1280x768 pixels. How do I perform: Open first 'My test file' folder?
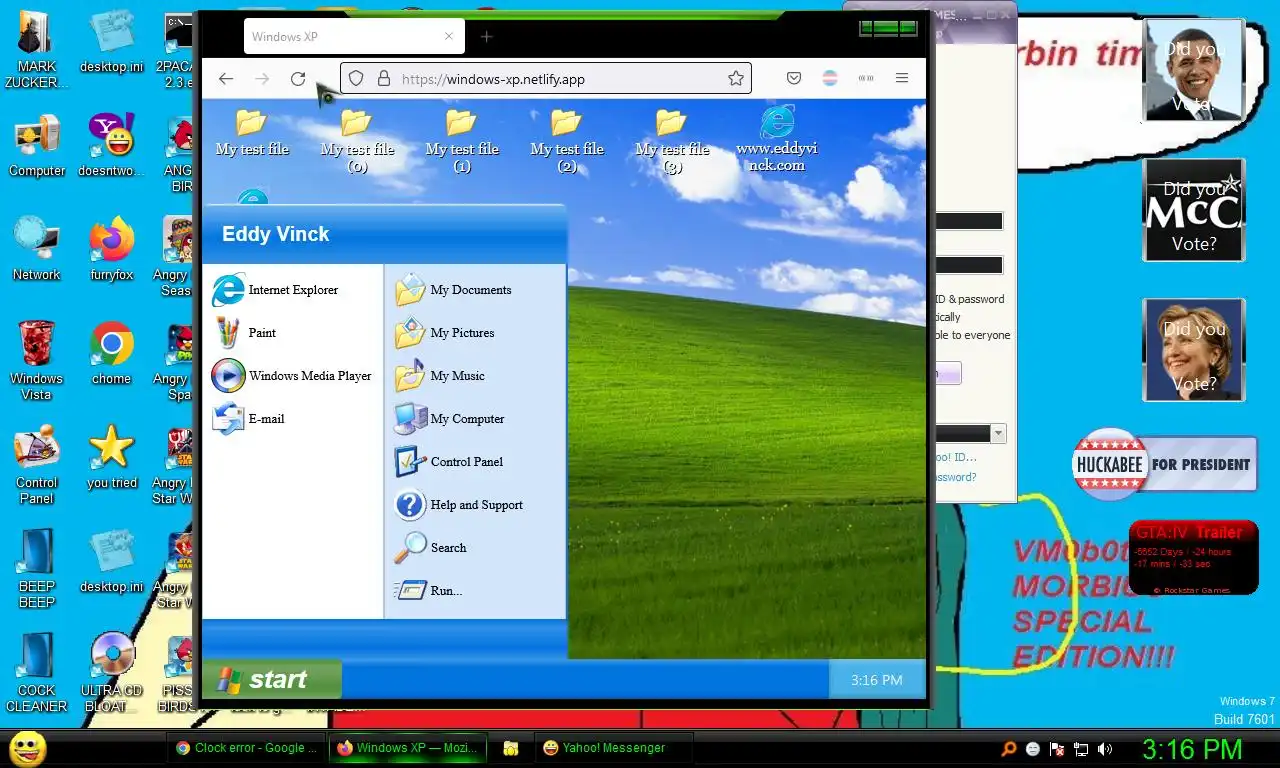(x=252, y=132)
